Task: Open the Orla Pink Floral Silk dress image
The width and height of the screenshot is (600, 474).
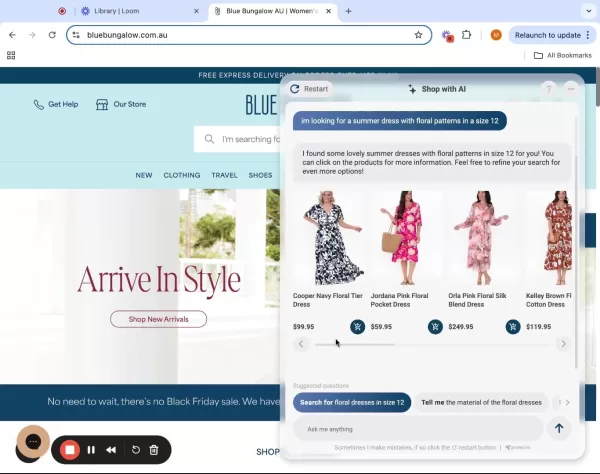Action: (x=484, y=238)
